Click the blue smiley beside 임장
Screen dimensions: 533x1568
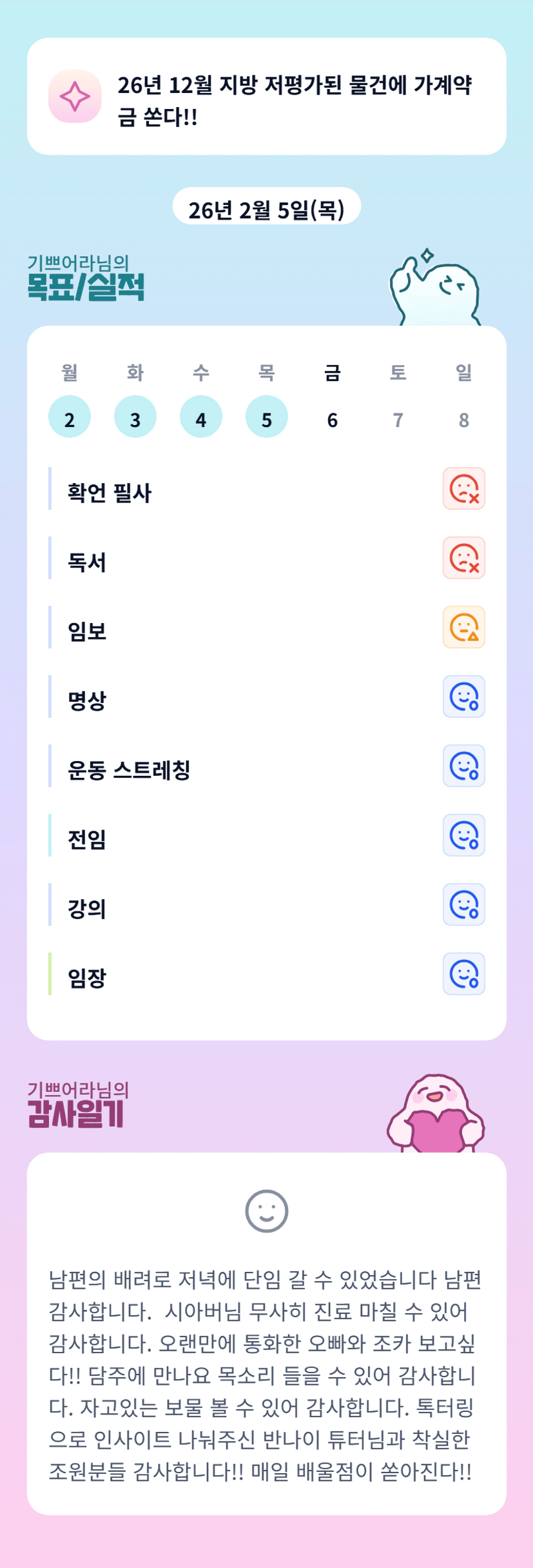(x=463, y=974)
